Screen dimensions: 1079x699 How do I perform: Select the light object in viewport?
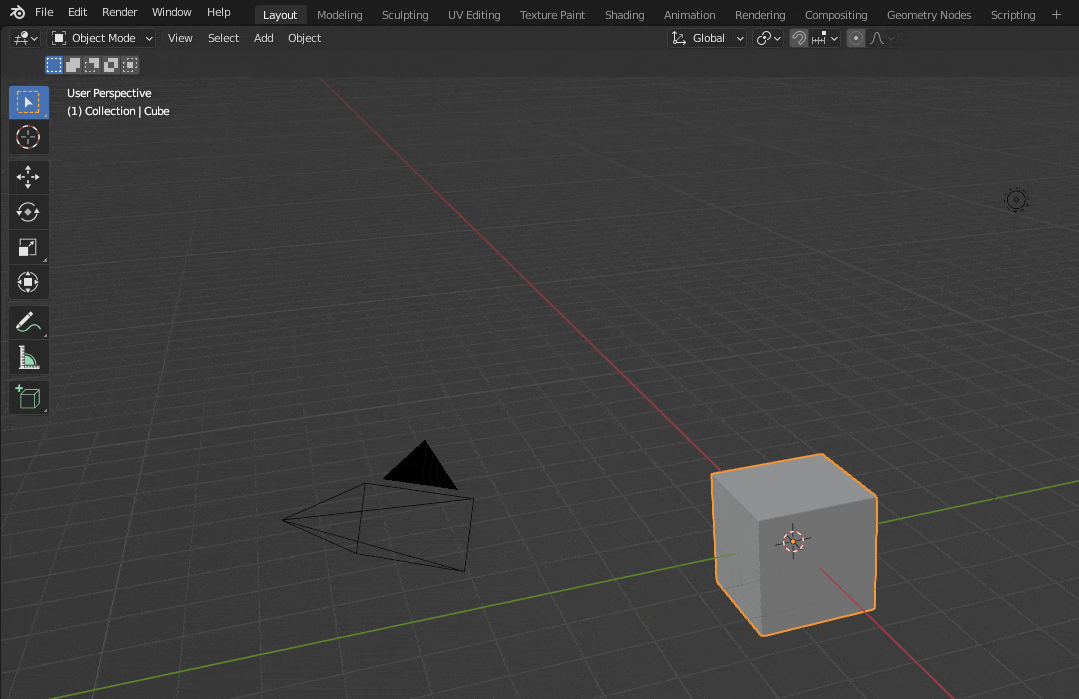pyautogui.click(x=1016, y=200)
